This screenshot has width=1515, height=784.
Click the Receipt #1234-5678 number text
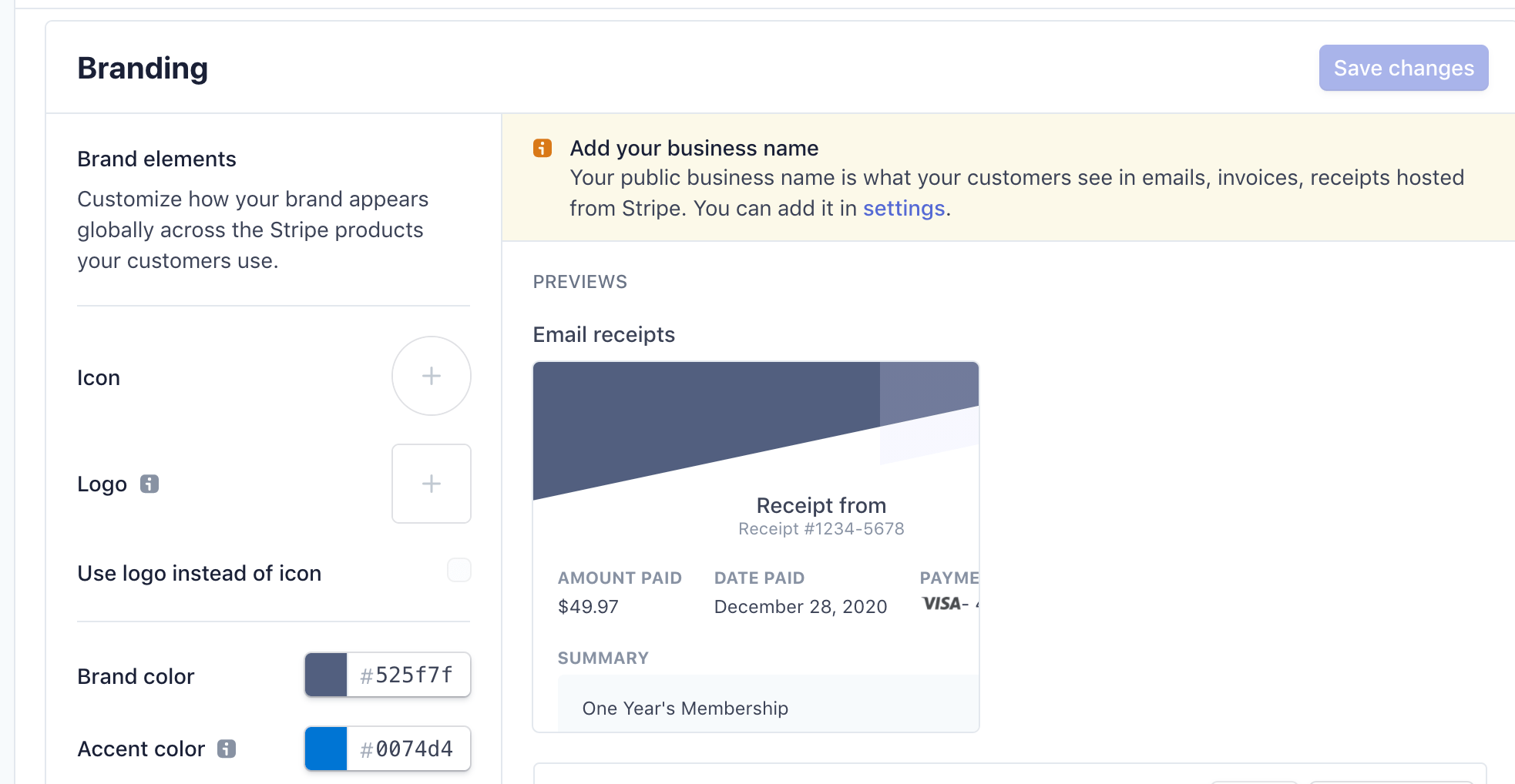tap(821, 529)
